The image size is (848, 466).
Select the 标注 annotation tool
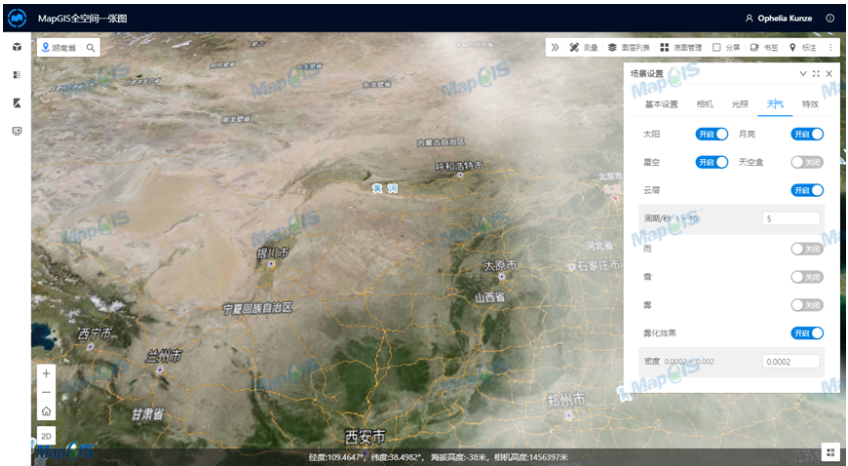pos(803,48)
